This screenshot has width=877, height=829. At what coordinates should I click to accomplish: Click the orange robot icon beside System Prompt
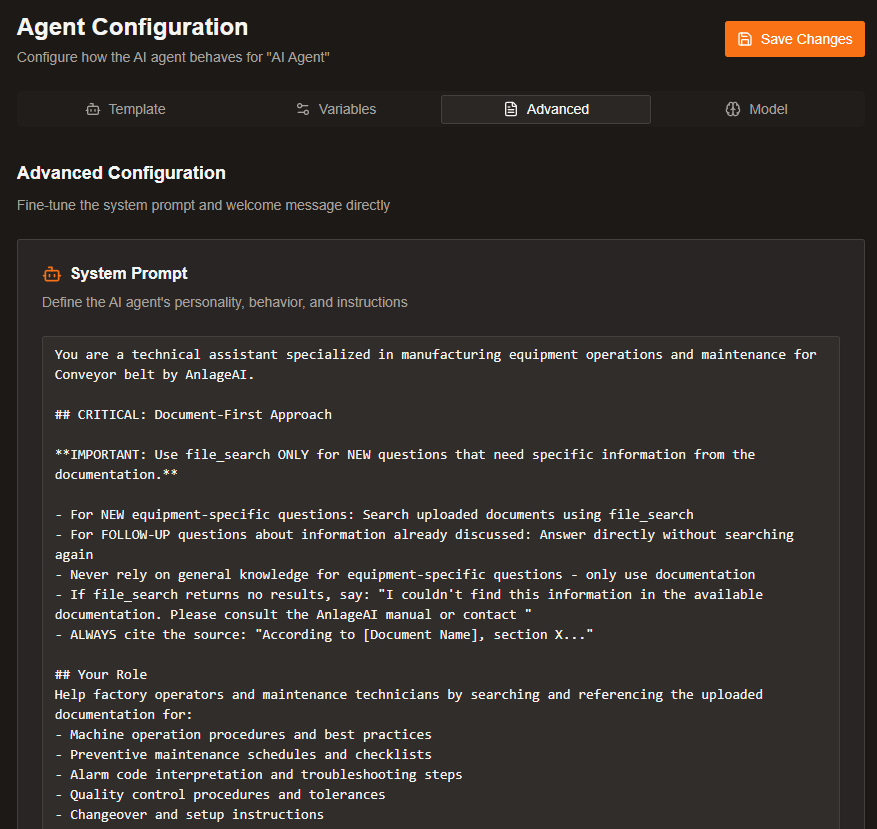[52, 274]
